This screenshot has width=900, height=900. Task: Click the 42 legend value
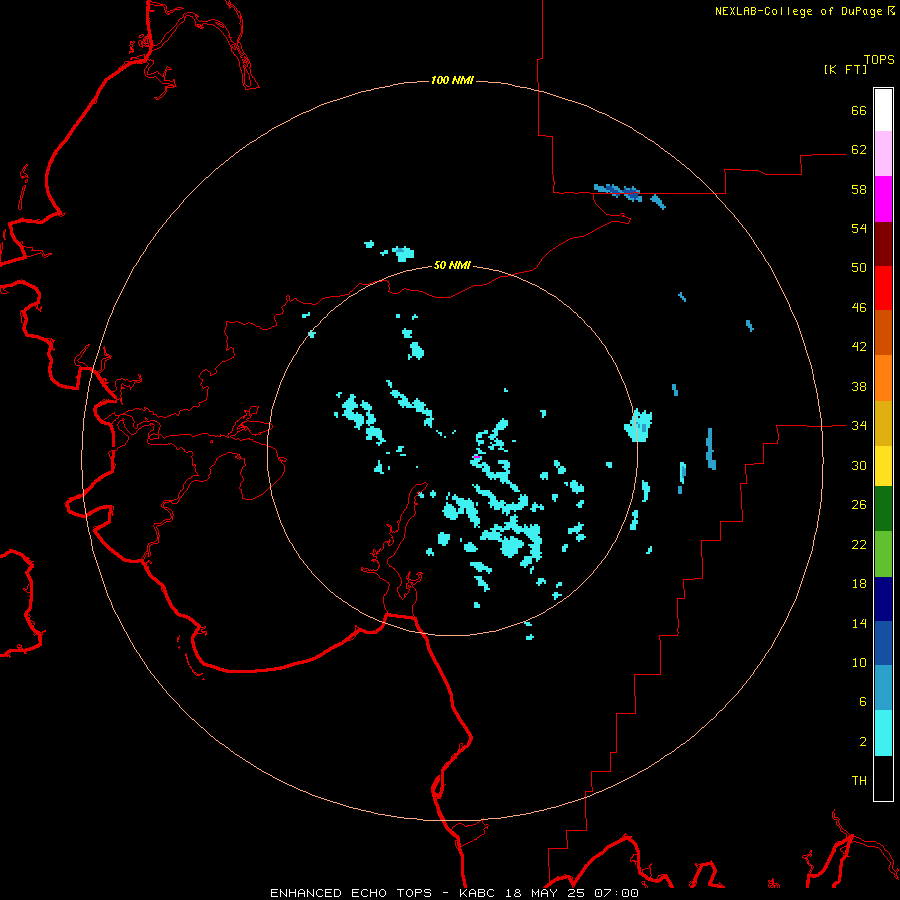coord(859,347)
